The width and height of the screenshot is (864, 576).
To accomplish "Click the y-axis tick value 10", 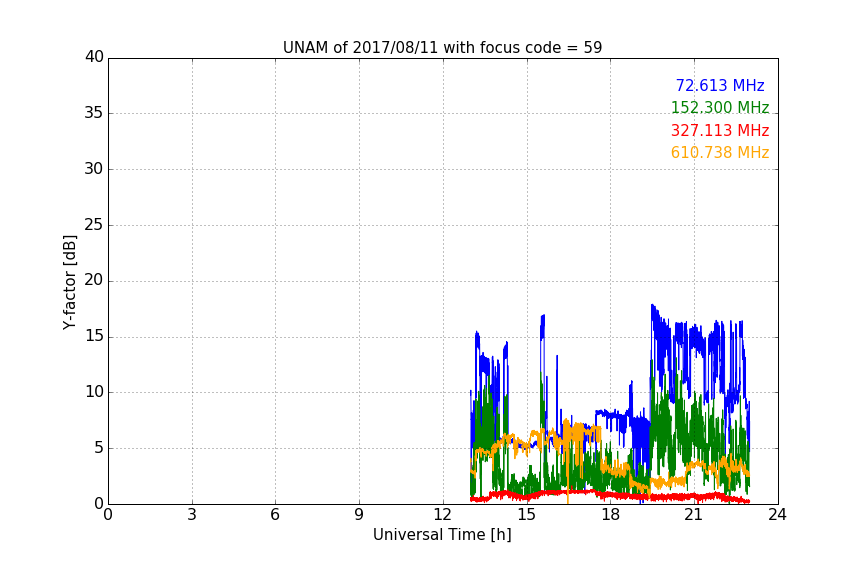I will 94,392.
